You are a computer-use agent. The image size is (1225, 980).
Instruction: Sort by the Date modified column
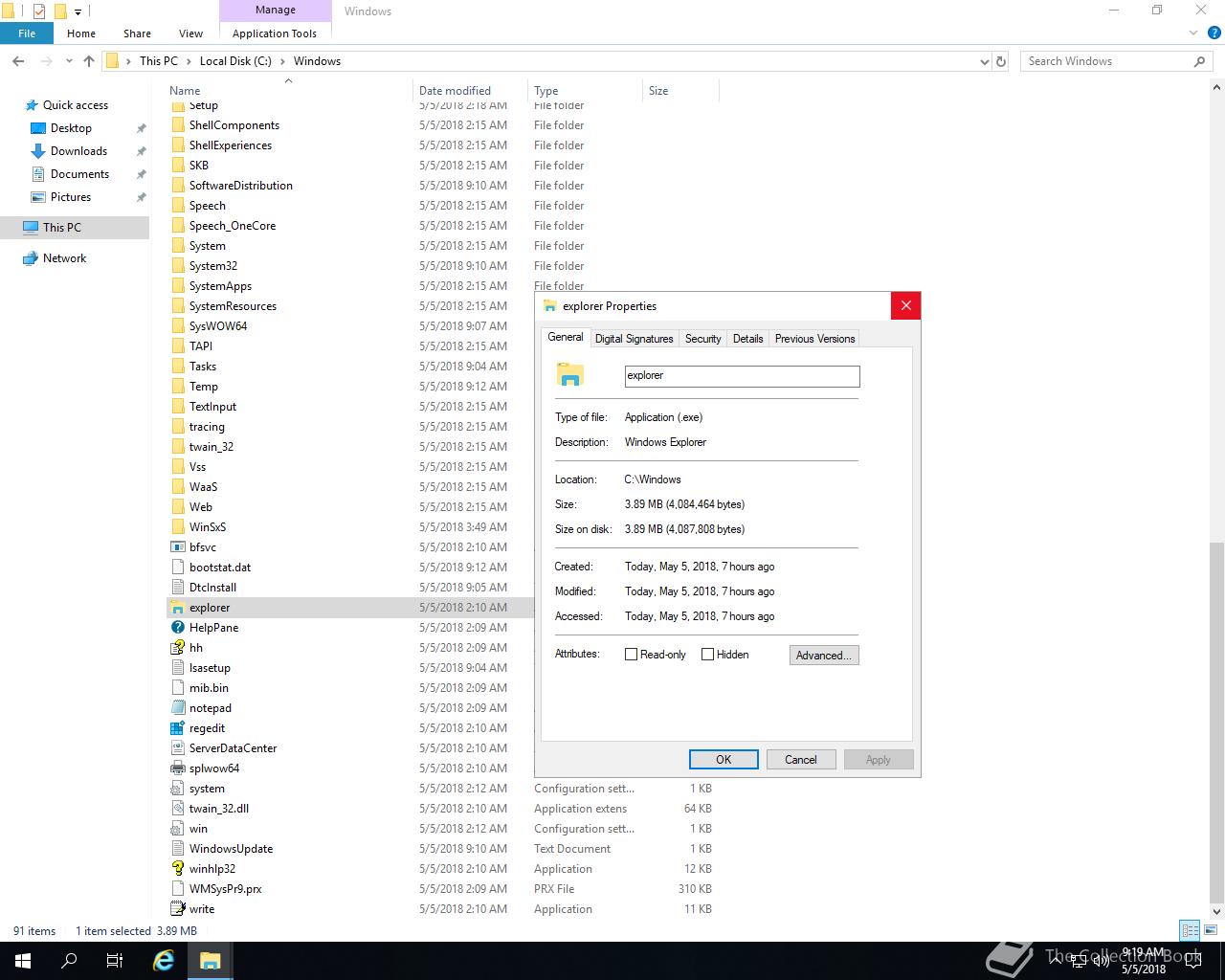[x=469, y=91]
